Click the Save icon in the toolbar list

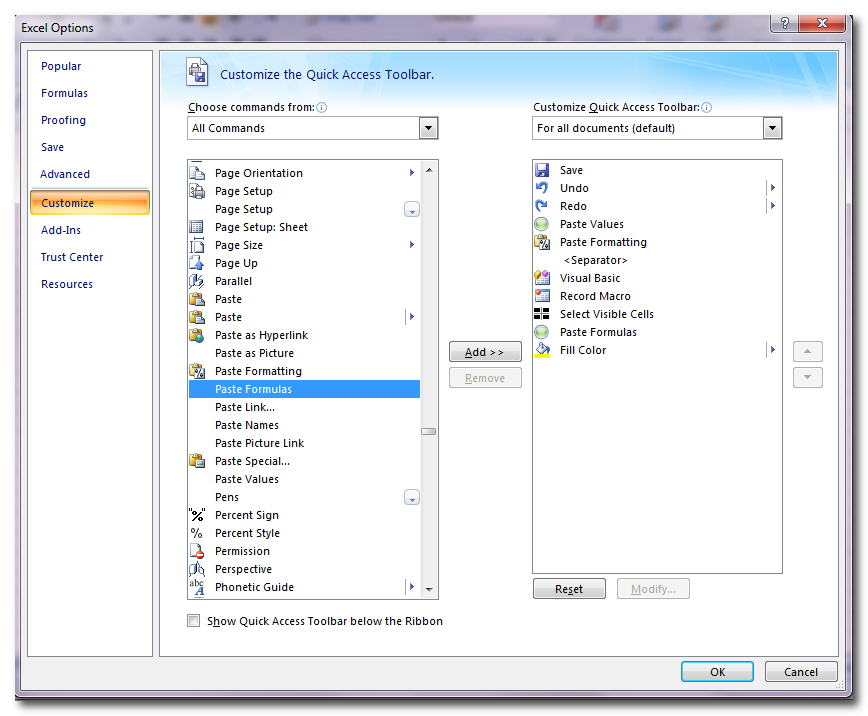pyautogui.click(x=542, y=169)
